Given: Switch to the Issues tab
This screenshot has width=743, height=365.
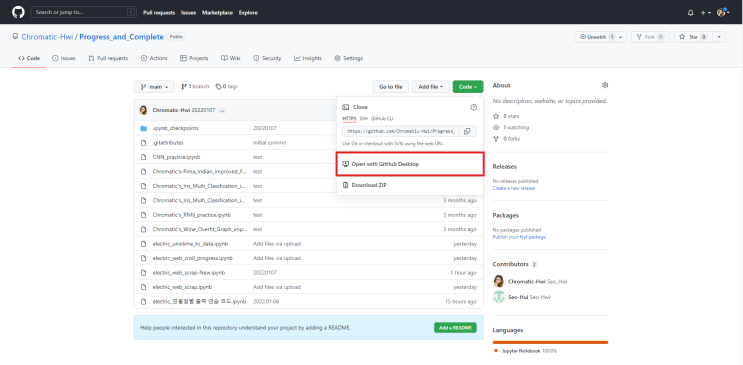Looking at the screenshot, I should 64,58.
